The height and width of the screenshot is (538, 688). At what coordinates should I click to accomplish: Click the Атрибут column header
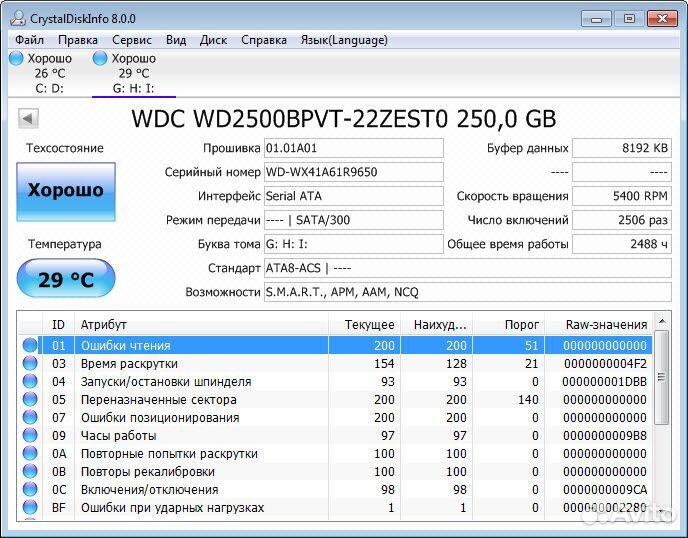201,325
